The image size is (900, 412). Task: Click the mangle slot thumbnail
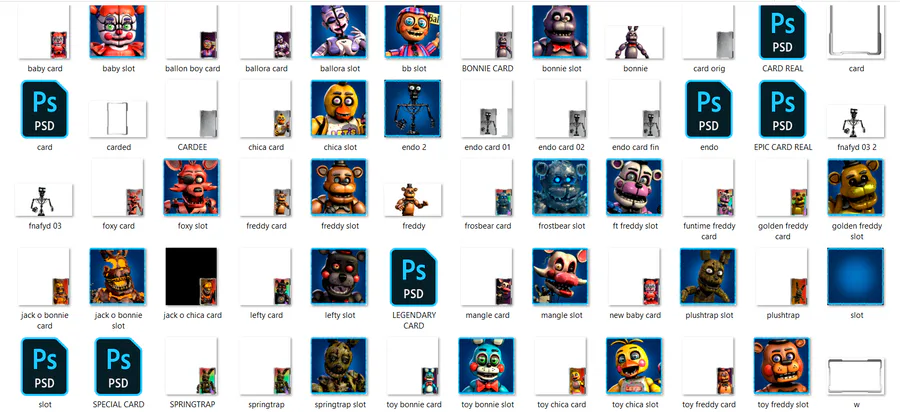[561, 277]
